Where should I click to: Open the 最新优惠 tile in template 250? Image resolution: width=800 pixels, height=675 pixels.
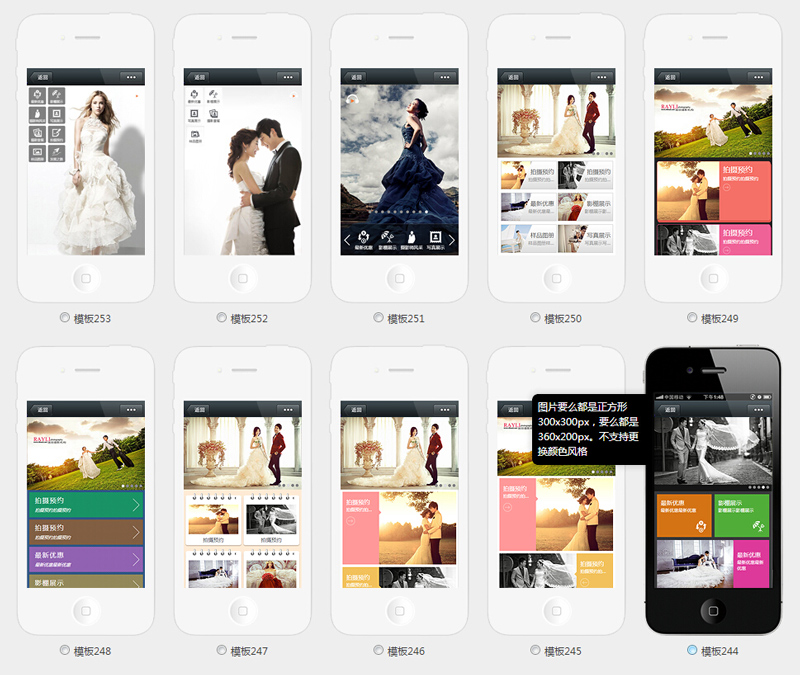528,207
